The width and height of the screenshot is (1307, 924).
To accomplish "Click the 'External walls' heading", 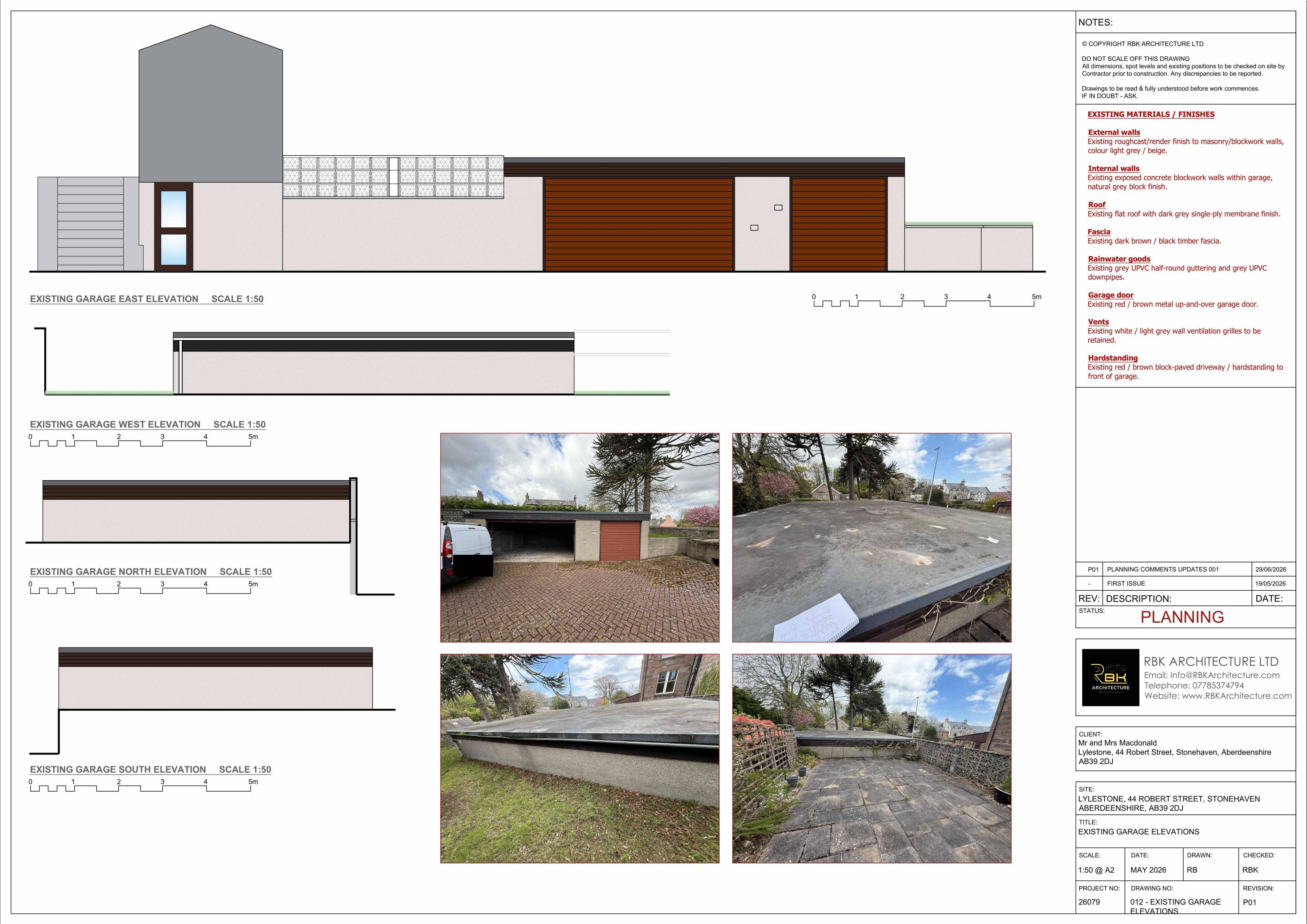I will pos(1114,133).
